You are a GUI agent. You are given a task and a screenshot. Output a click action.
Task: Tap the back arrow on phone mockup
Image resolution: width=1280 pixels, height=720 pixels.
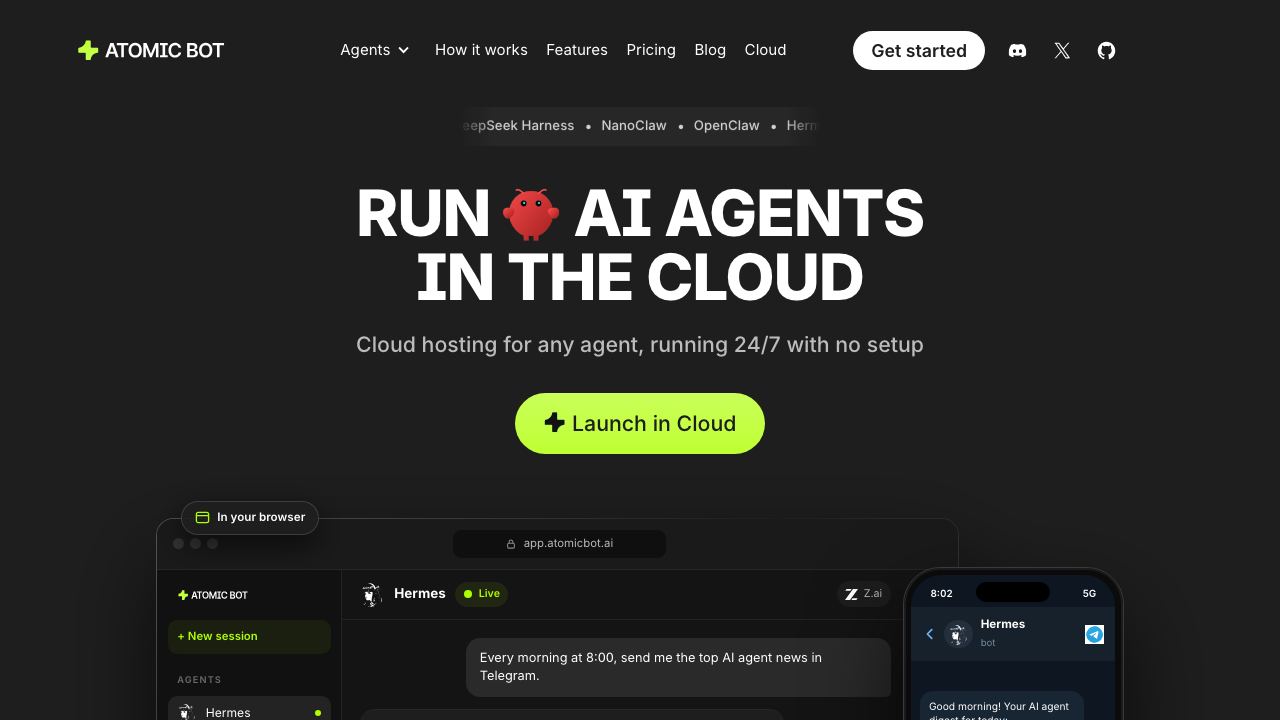point(930,634)
